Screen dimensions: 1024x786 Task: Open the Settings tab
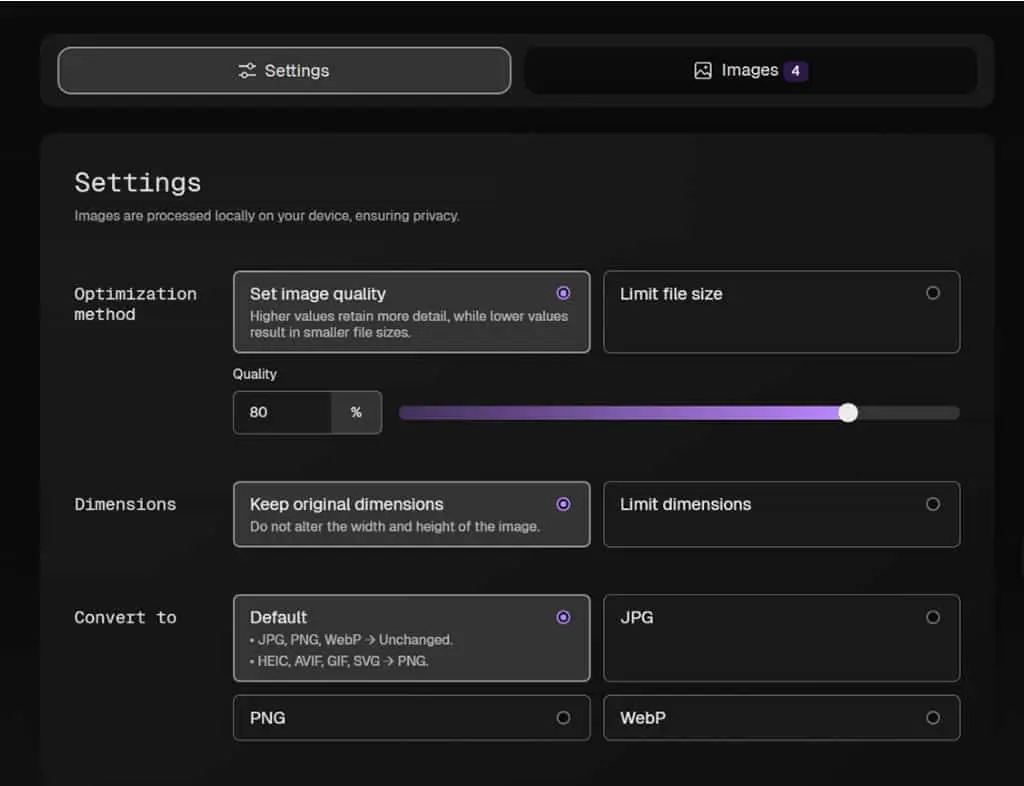pos(284,71)
